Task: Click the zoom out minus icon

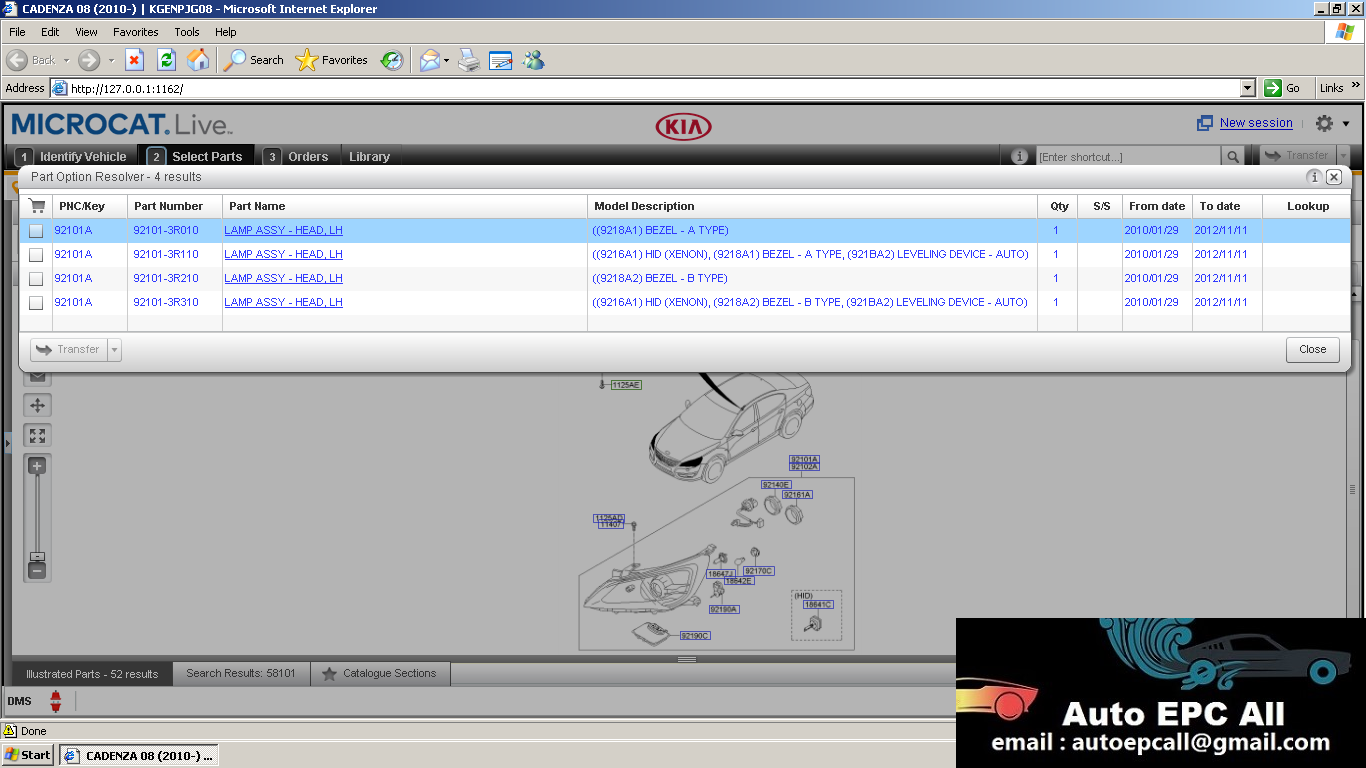Action: point(36,570)
